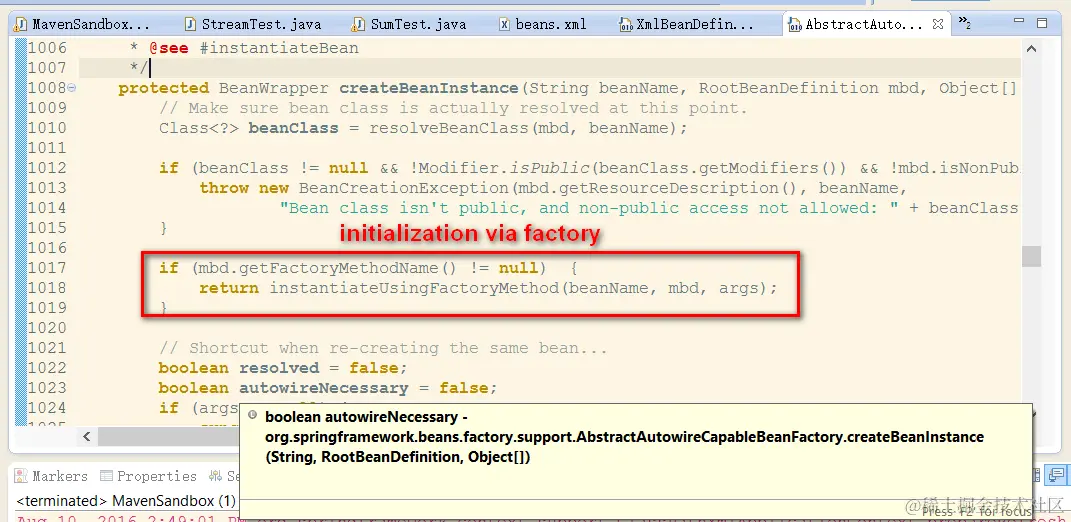The image size is (1071, 522).
Task: Click the variable icon in the hover tooltip
Action: pyautogui.click(x=253, y=415)
